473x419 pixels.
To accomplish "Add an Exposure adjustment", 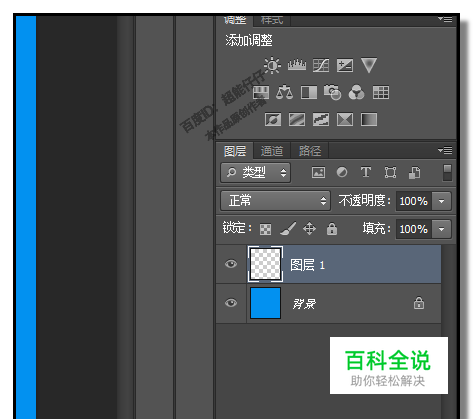I will tap(345, 65).
